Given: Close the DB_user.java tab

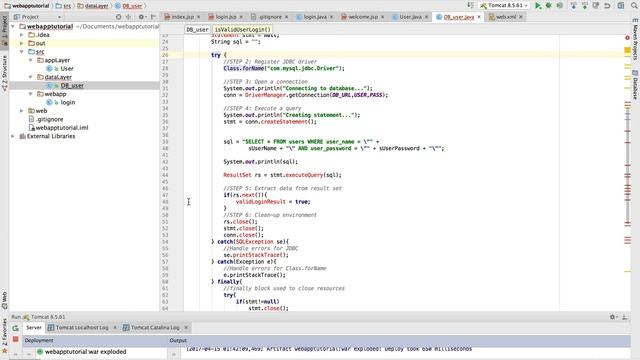Looking at the screenshot, I should tap(479, 17).
